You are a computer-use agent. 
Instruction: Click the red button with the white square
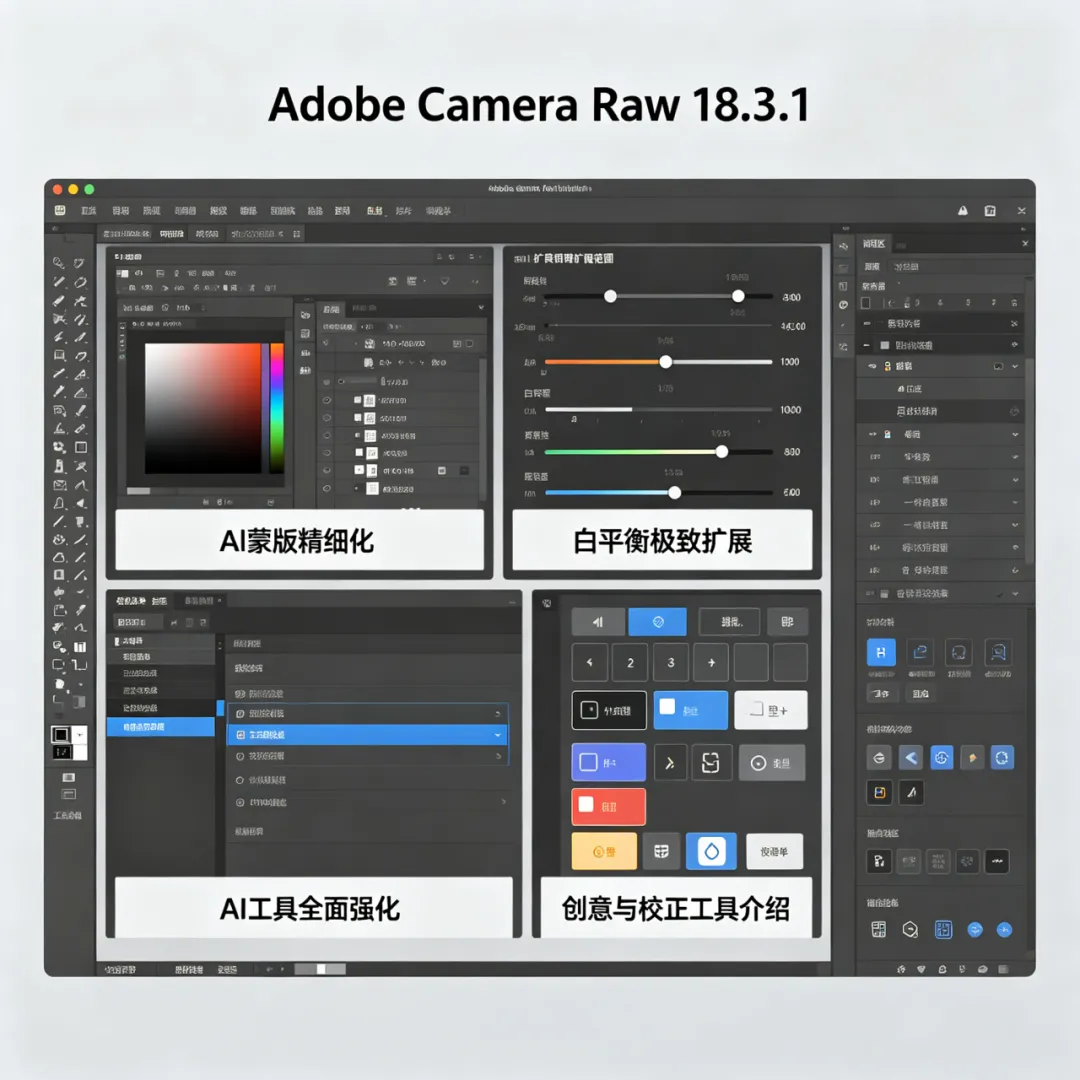pyautogui.click(x=608, y=807)
